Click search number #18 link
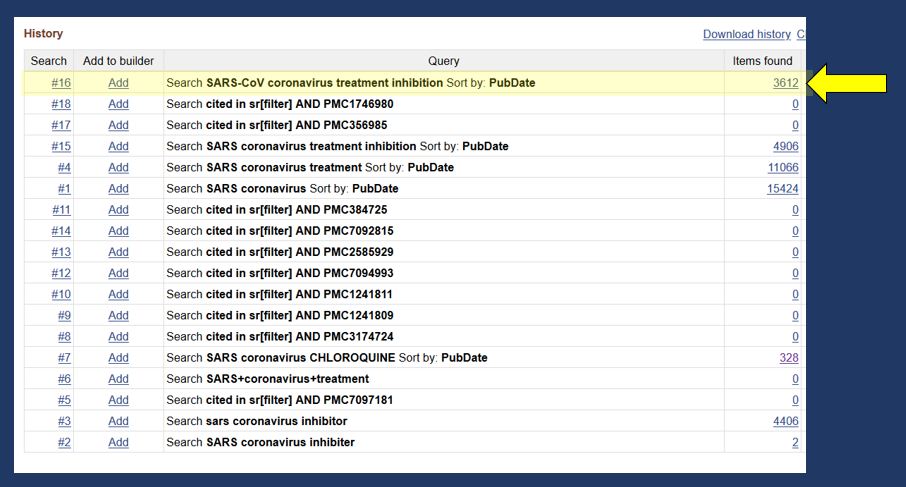Viewport: 906px width, 487px height. coord(61,104)
